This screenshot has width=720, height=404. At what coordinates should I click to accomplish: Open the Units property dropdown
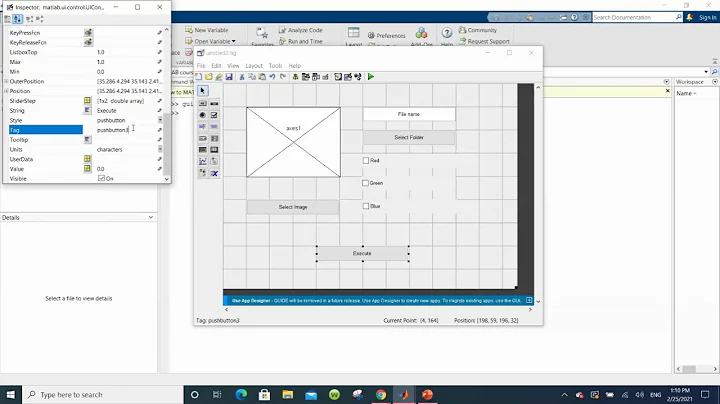[x=160, y=149]
